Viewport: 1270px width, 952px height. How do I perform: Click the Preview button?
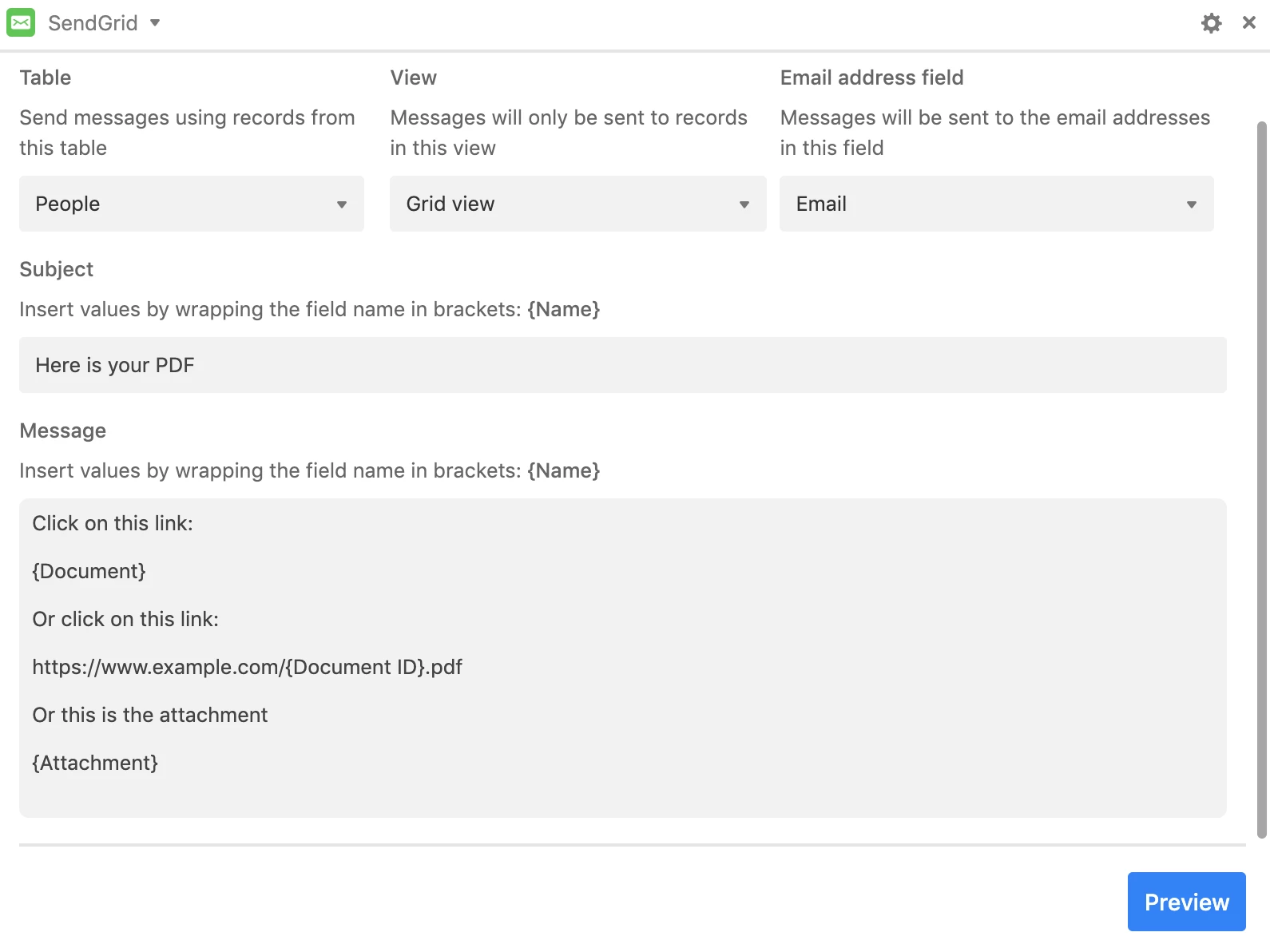pos(1187,902)
